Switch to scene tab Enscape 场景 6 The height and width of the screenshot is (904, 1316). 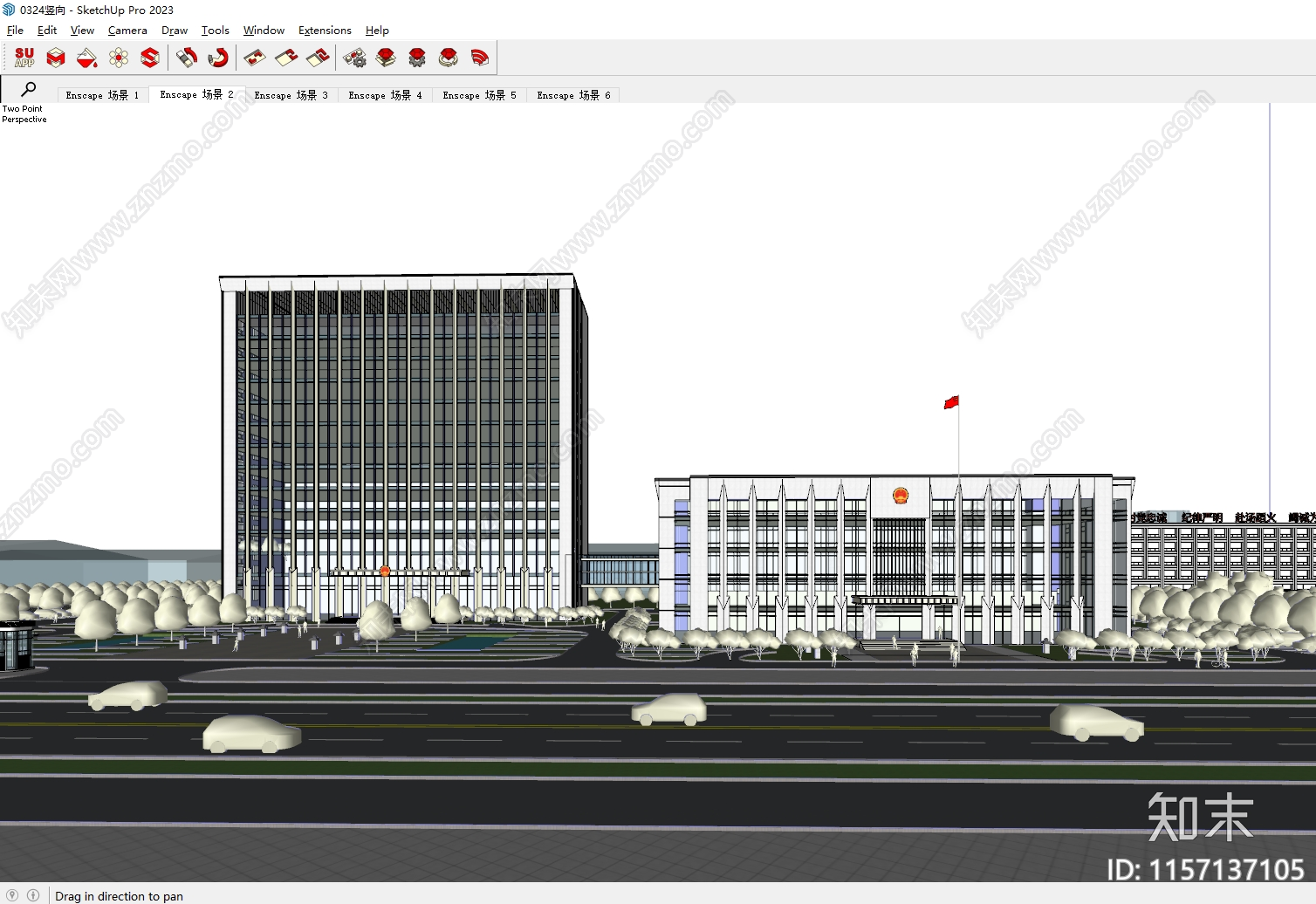[573, 95]
